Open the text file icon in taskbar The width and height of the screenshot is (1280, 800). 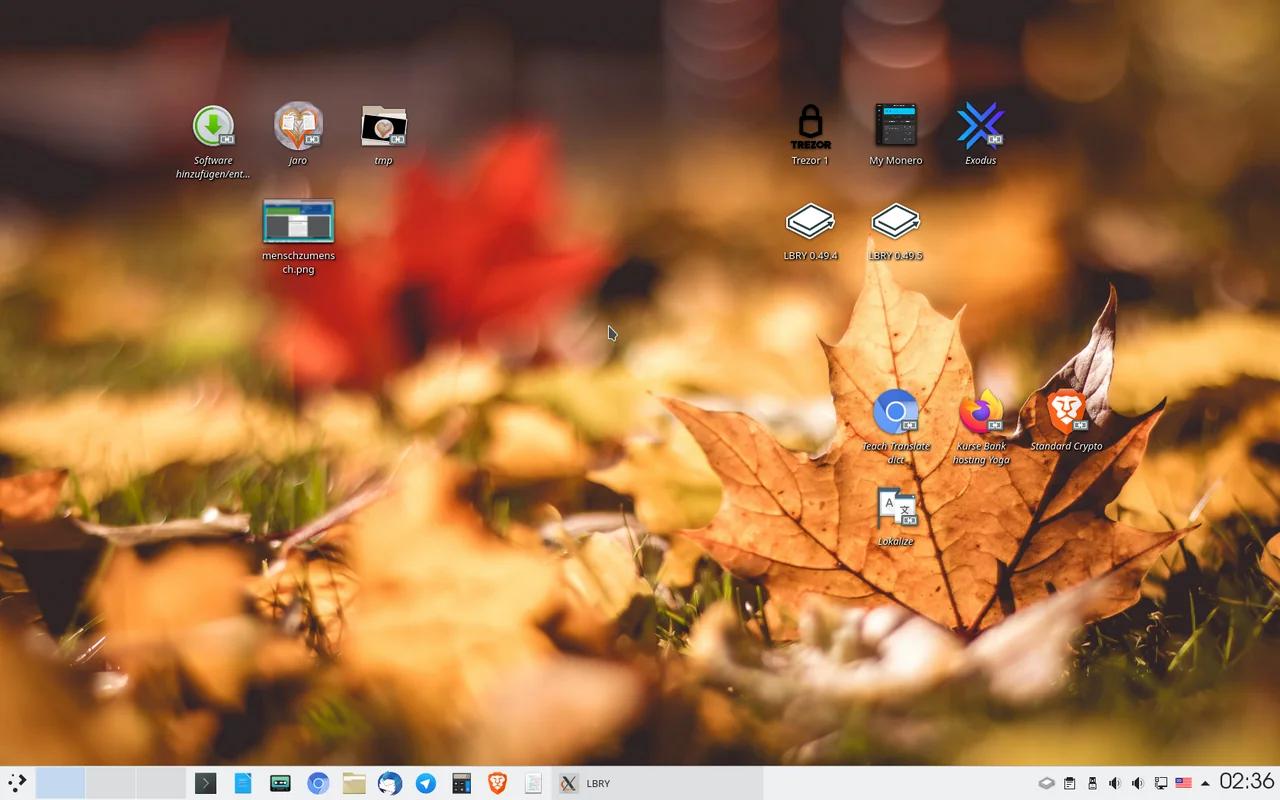(533, 783)
